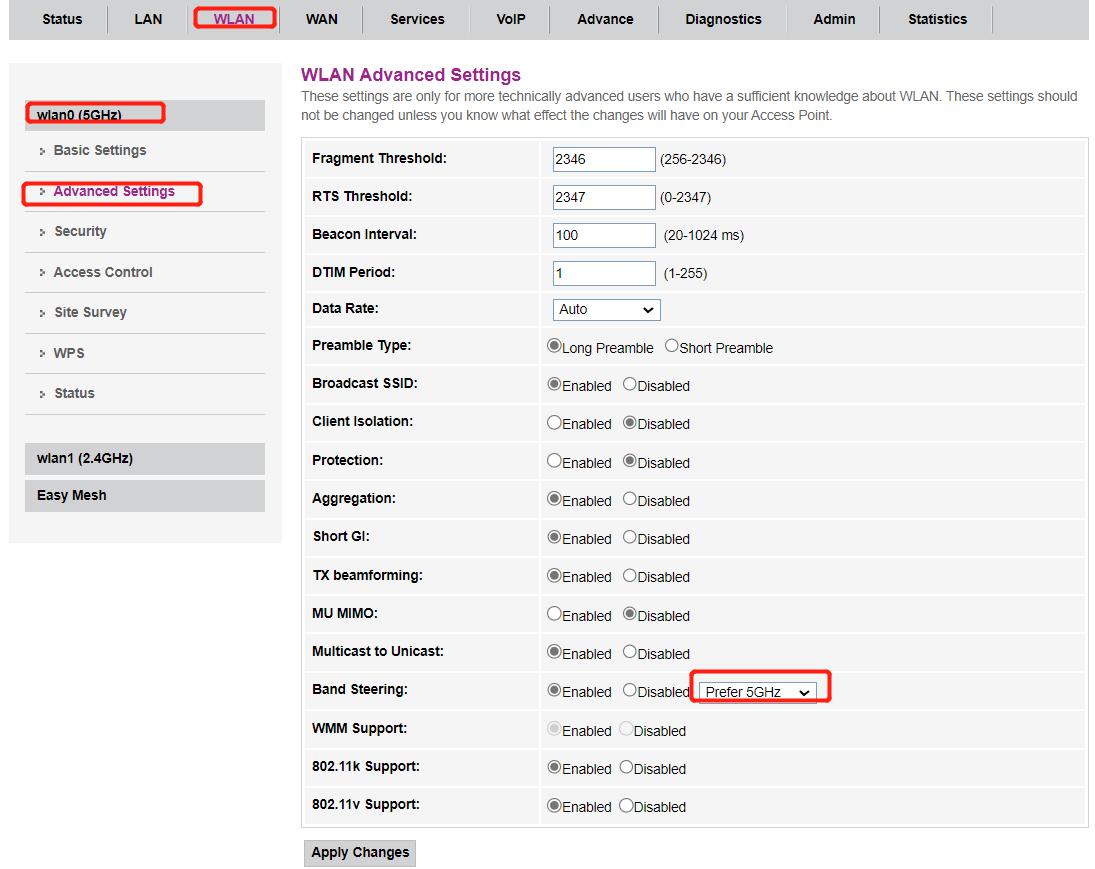Image resolution: width=1095 pixels, height=869 pixels.
Task: Open the Band Steering preference dropdown
Action: pyautogui.click(x=757, y=692)
